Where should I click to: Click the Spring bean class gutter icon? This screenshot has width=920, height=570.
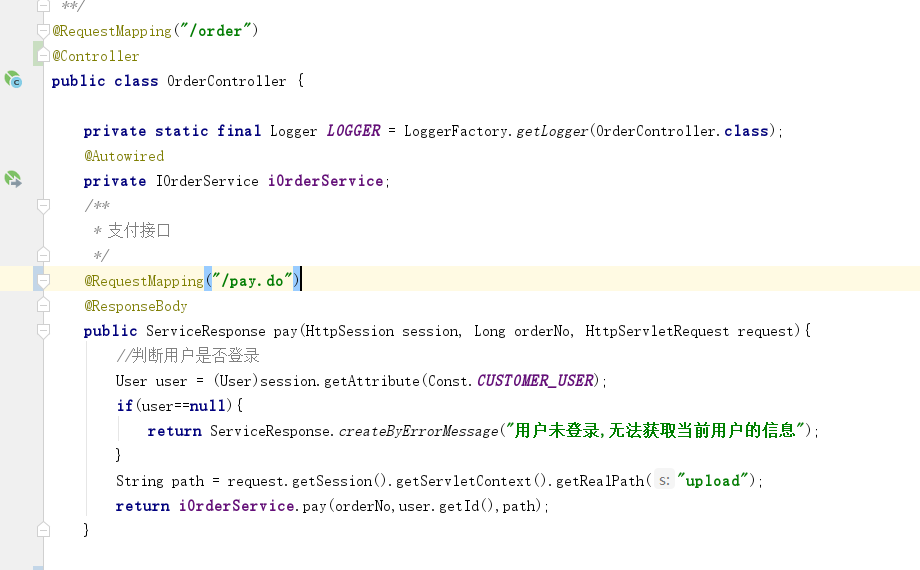[12, 80]
